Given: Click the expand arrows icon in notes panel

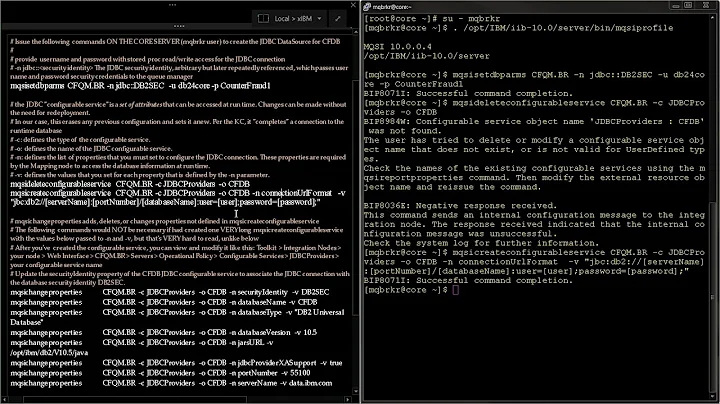Looking at the screenshot, I should [x=338, y=18].
